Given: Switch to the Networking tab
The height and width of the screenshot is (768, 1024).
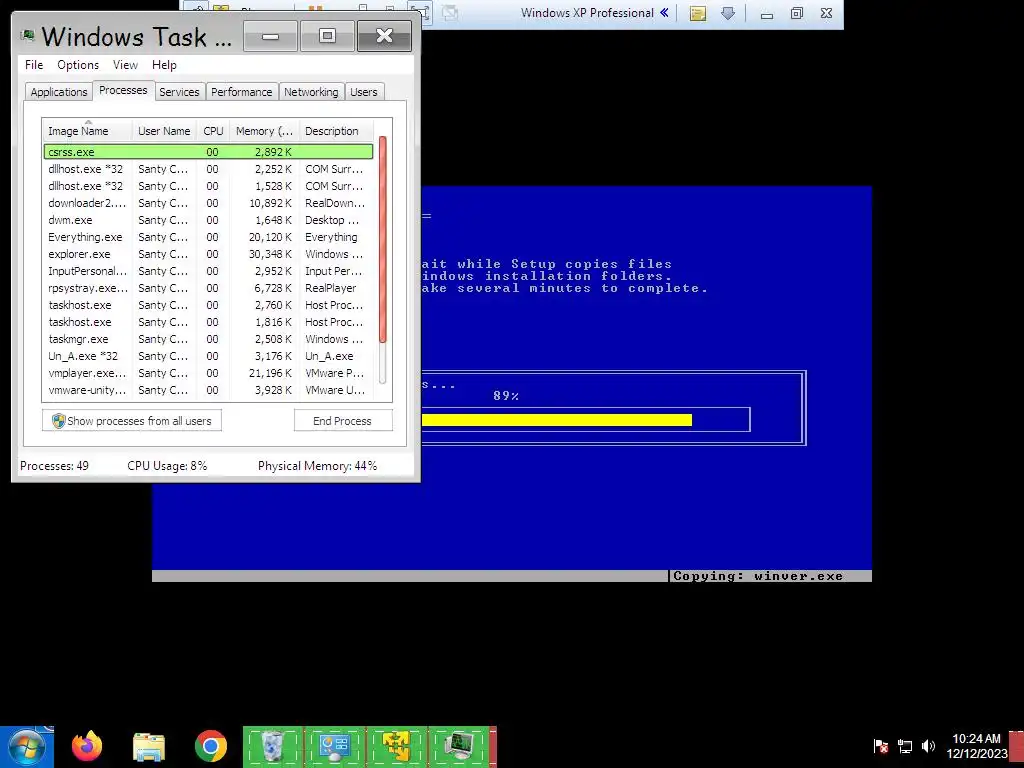Looking at the screenshot, I should point(311,92).
